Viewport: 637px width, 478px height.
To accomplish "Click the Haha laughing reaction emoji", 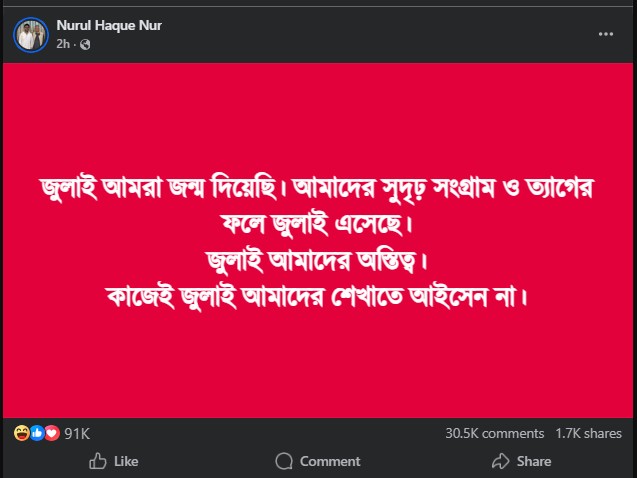I will point(21,433).
